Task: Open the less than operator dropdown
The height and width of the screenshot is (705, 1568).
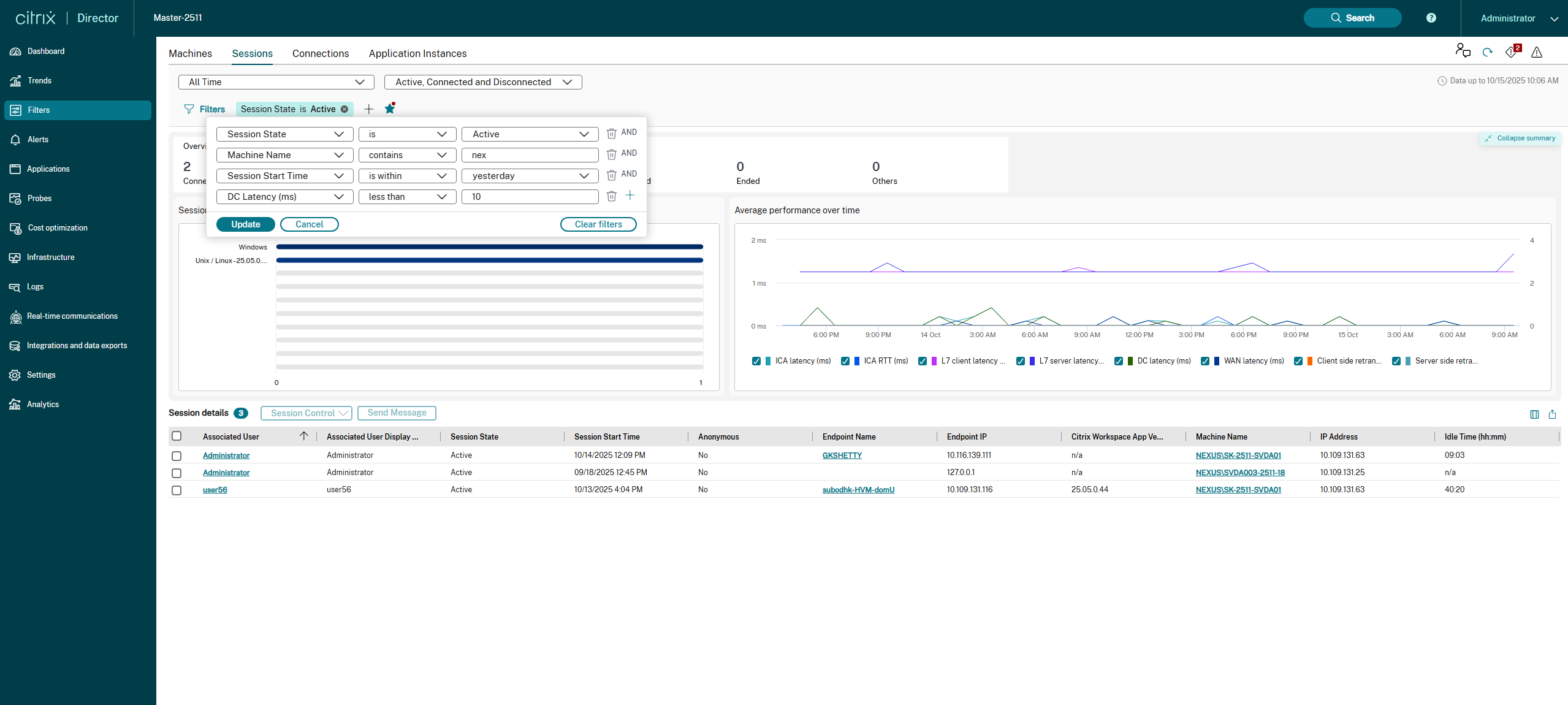Action: (407, 197)
